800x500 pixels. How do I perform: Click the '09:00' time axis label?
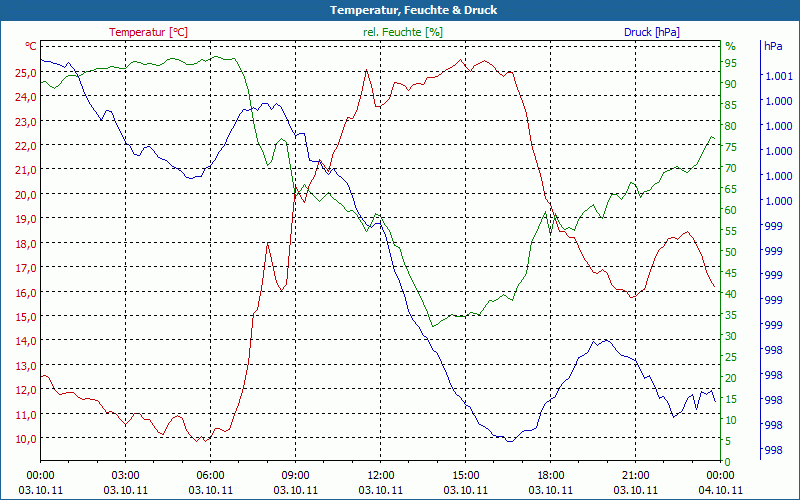click(x=295, y=476)
